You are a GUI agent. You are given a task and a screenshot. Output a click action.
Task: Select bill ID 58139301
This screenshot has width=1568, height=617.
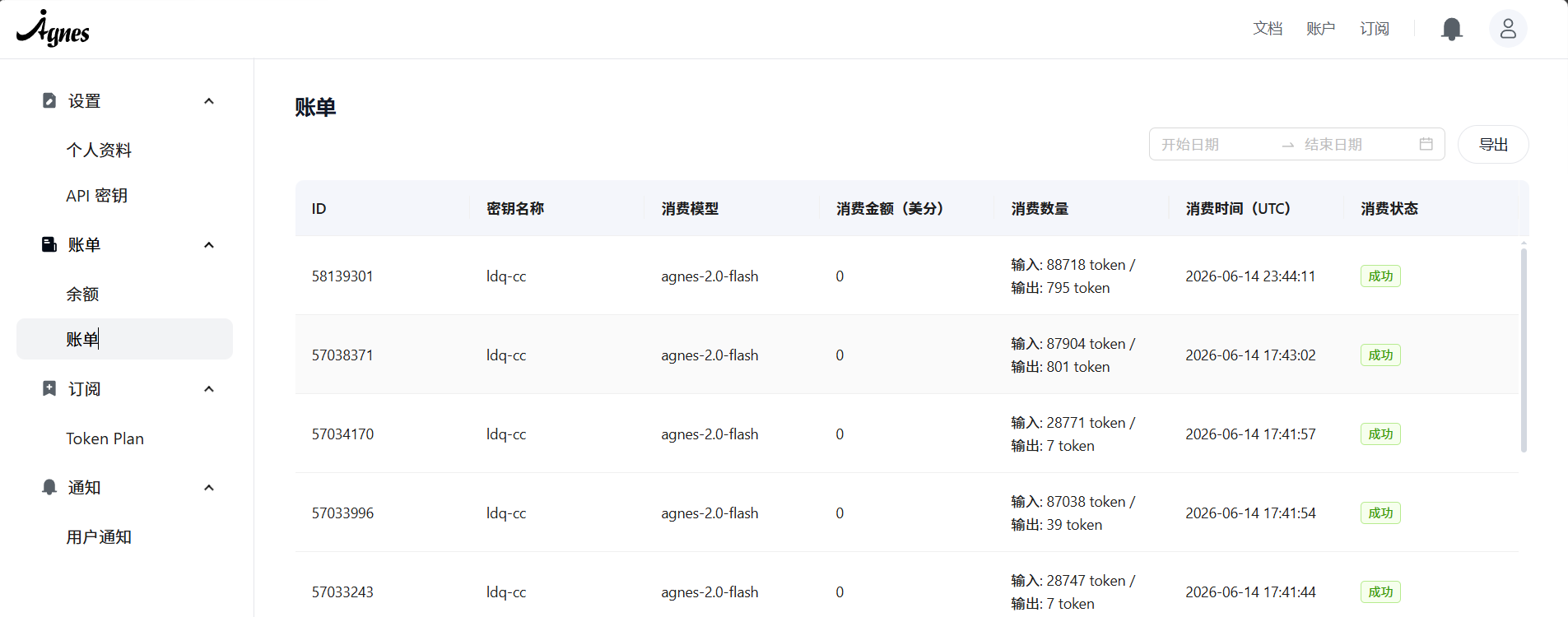click(x=342, y=276)
